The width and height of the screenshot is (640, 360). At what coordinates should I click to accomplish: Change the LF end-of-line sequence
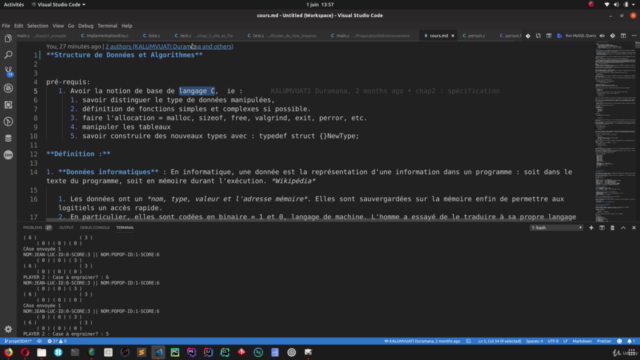565,341
